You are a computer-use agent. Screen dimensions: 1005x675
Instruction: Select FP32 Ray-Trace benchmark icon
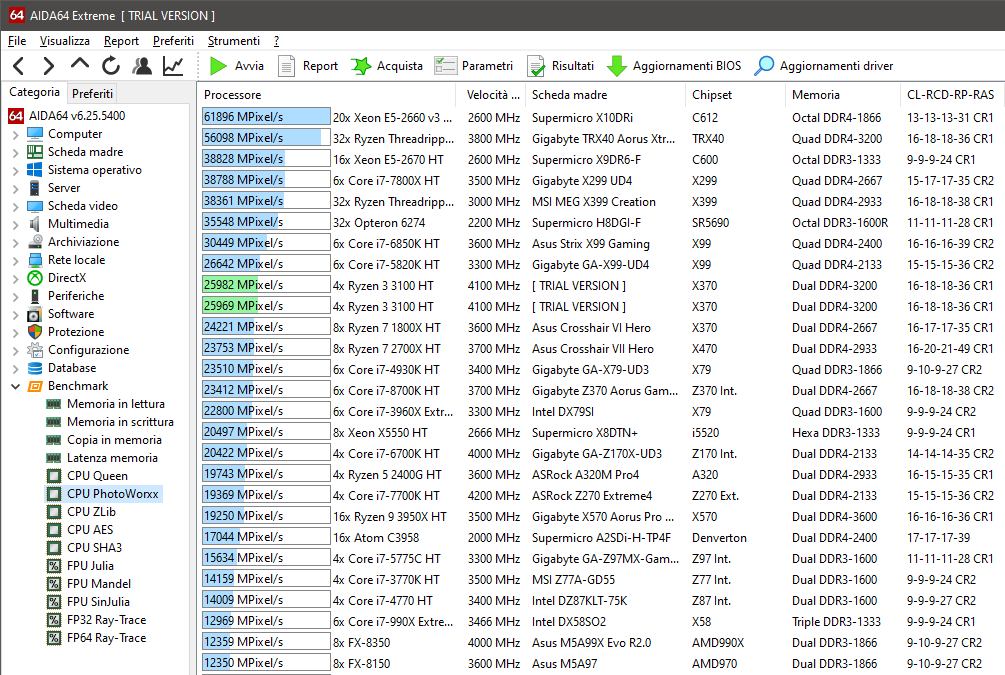pos(54,619)
